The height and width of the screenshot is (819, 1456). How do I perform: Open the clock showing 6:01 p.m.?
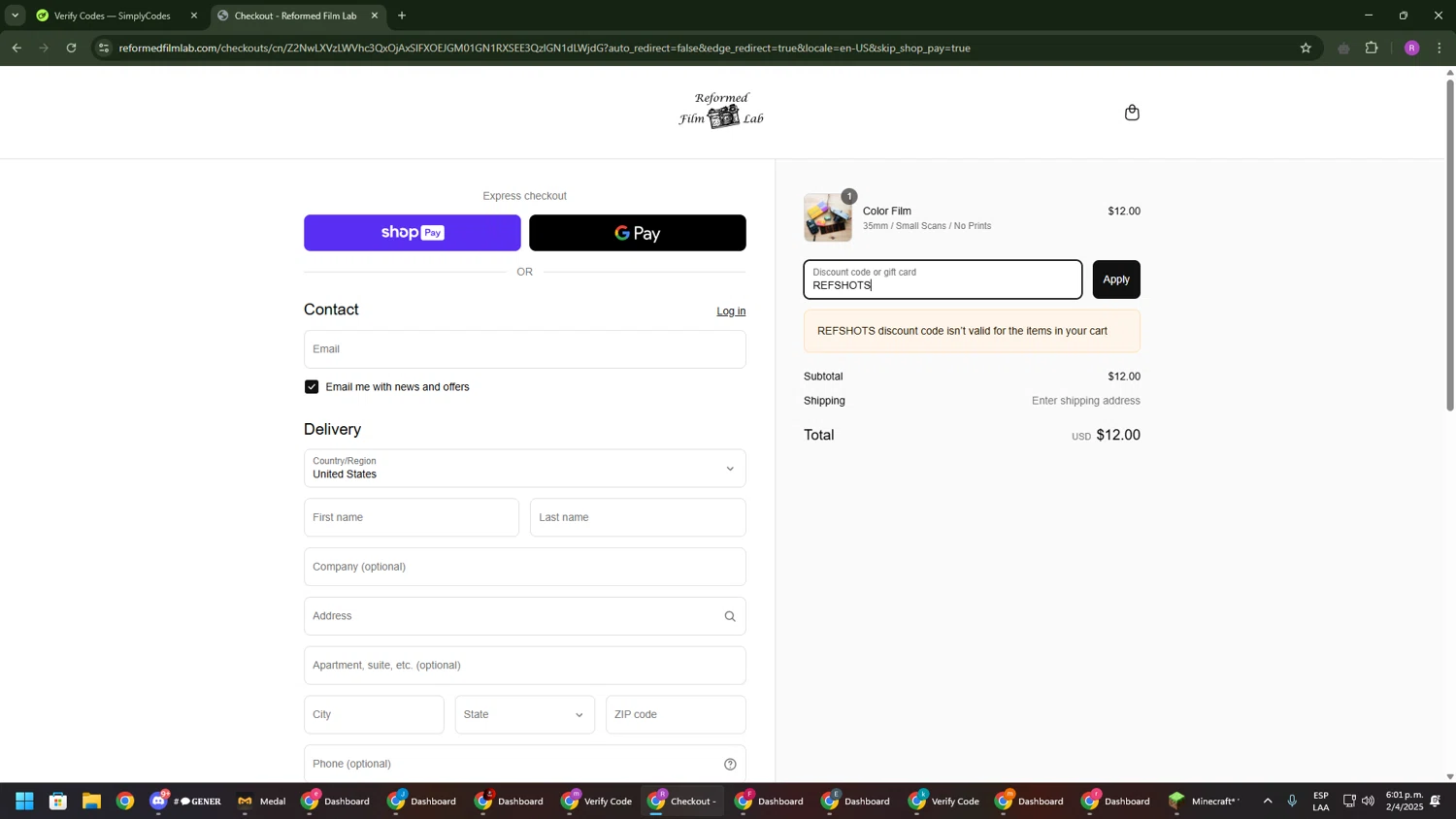pyautogui.click(x=1404, y=802)
